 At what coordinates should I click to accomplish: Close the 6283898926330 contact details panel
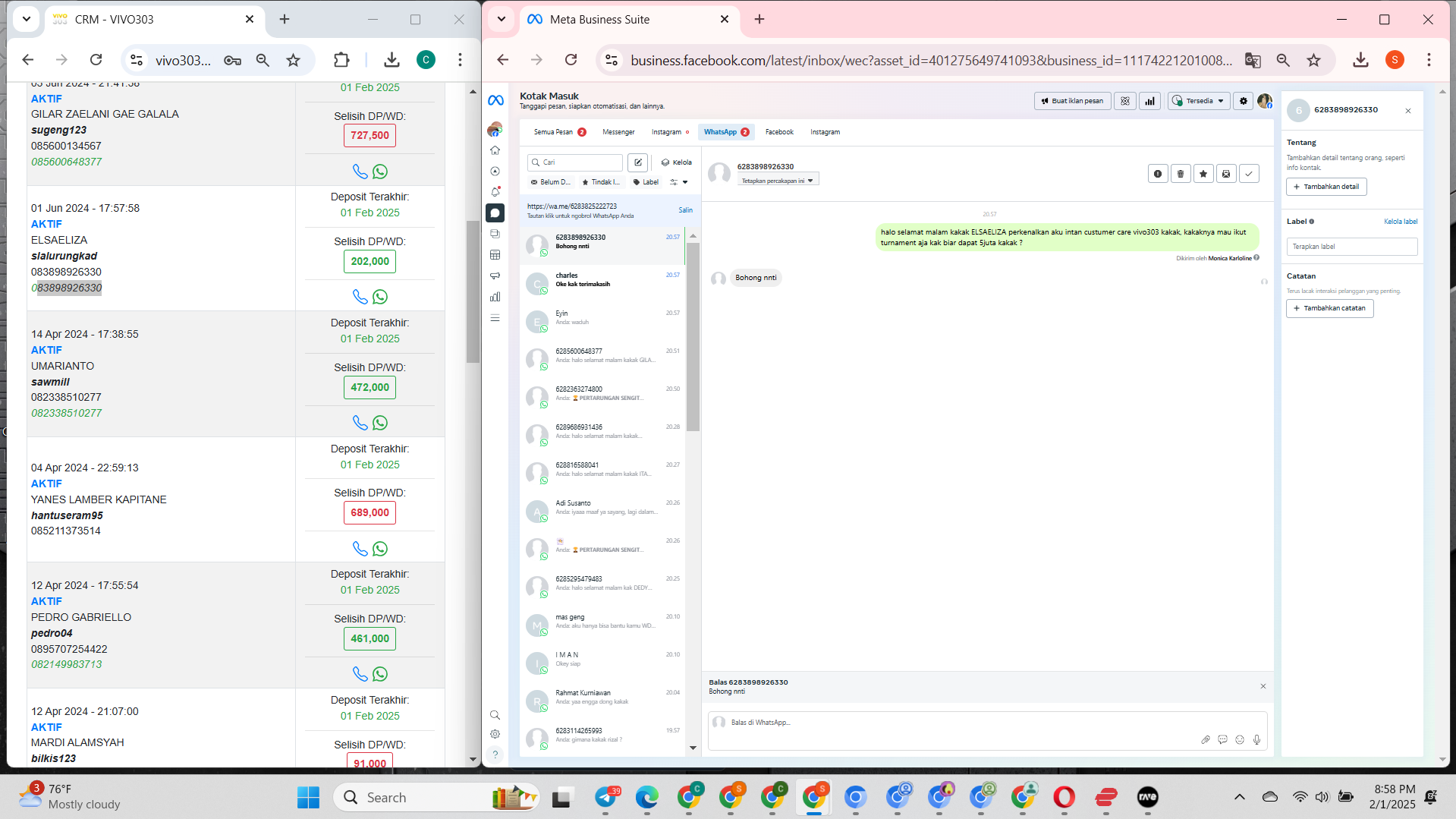tap(1408, 111)
